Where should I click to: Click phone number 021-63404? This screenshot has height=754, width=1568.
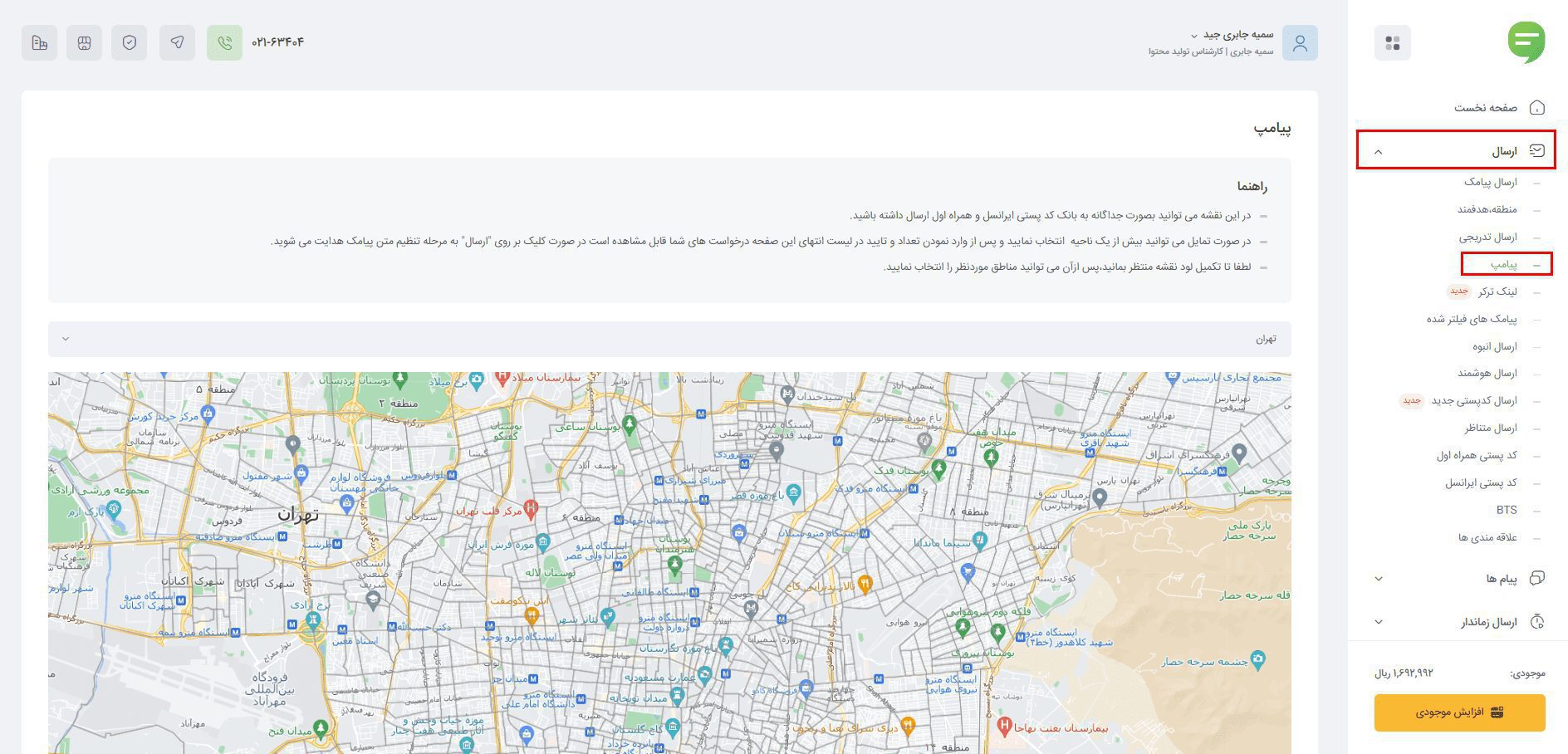tap(277, 42)
